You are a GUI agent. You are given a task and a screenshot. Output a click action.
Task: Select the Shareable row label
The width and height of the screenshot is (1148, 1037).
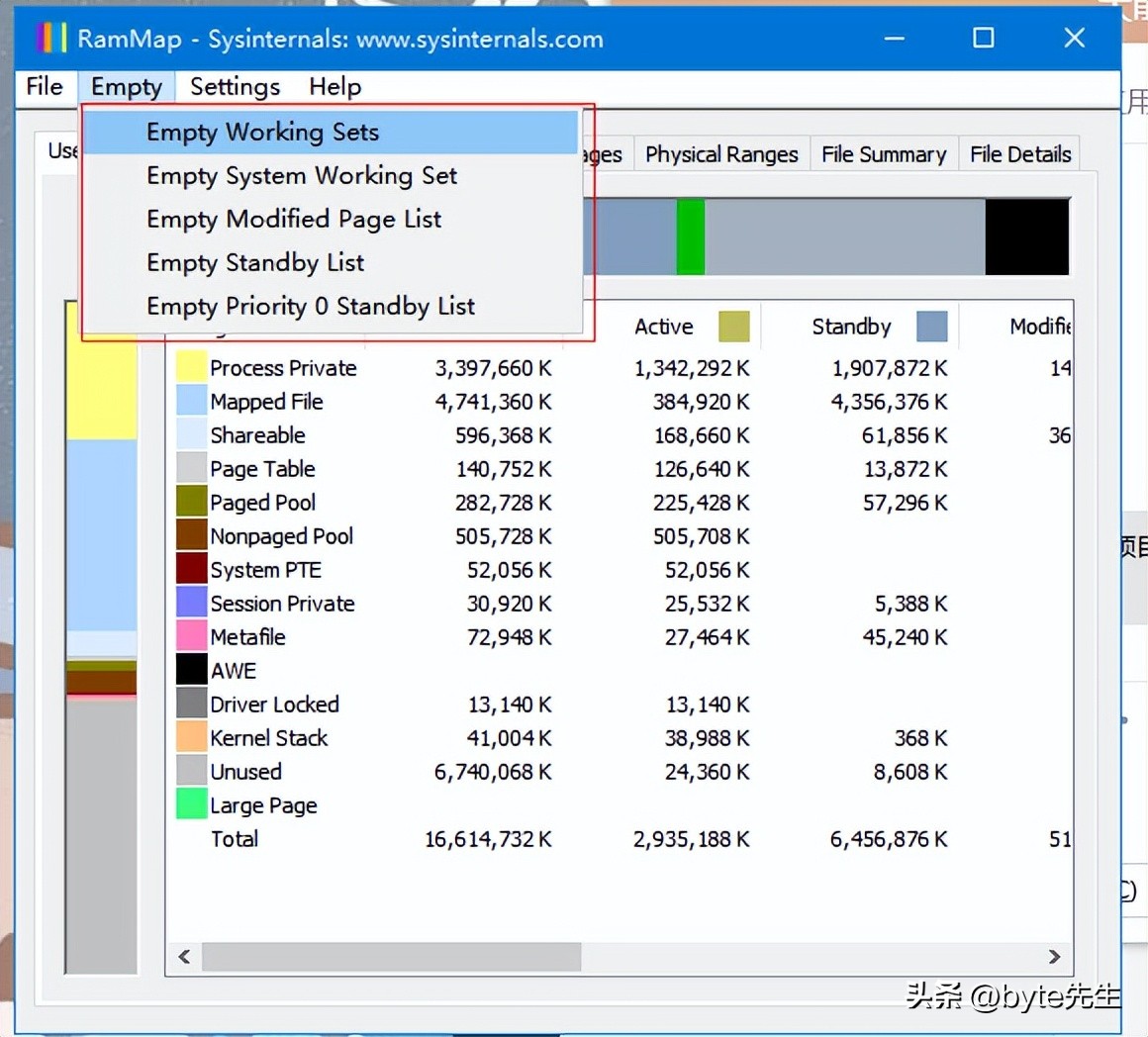(257, 434)
